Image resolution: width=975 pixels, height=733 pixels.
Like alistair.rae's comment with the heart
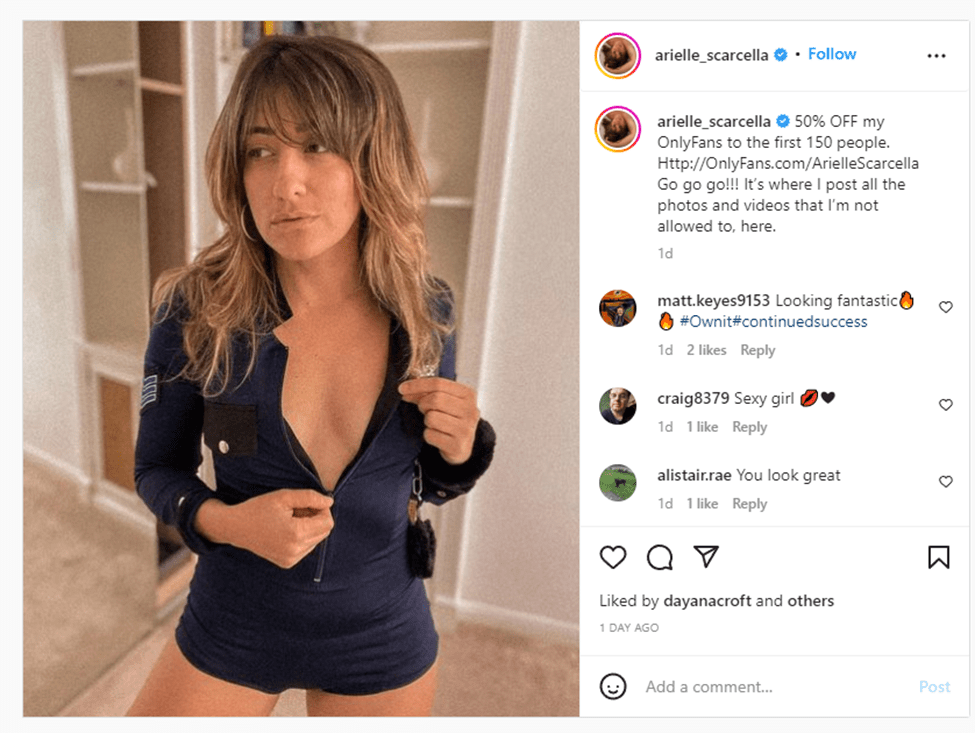pos(945,481)
